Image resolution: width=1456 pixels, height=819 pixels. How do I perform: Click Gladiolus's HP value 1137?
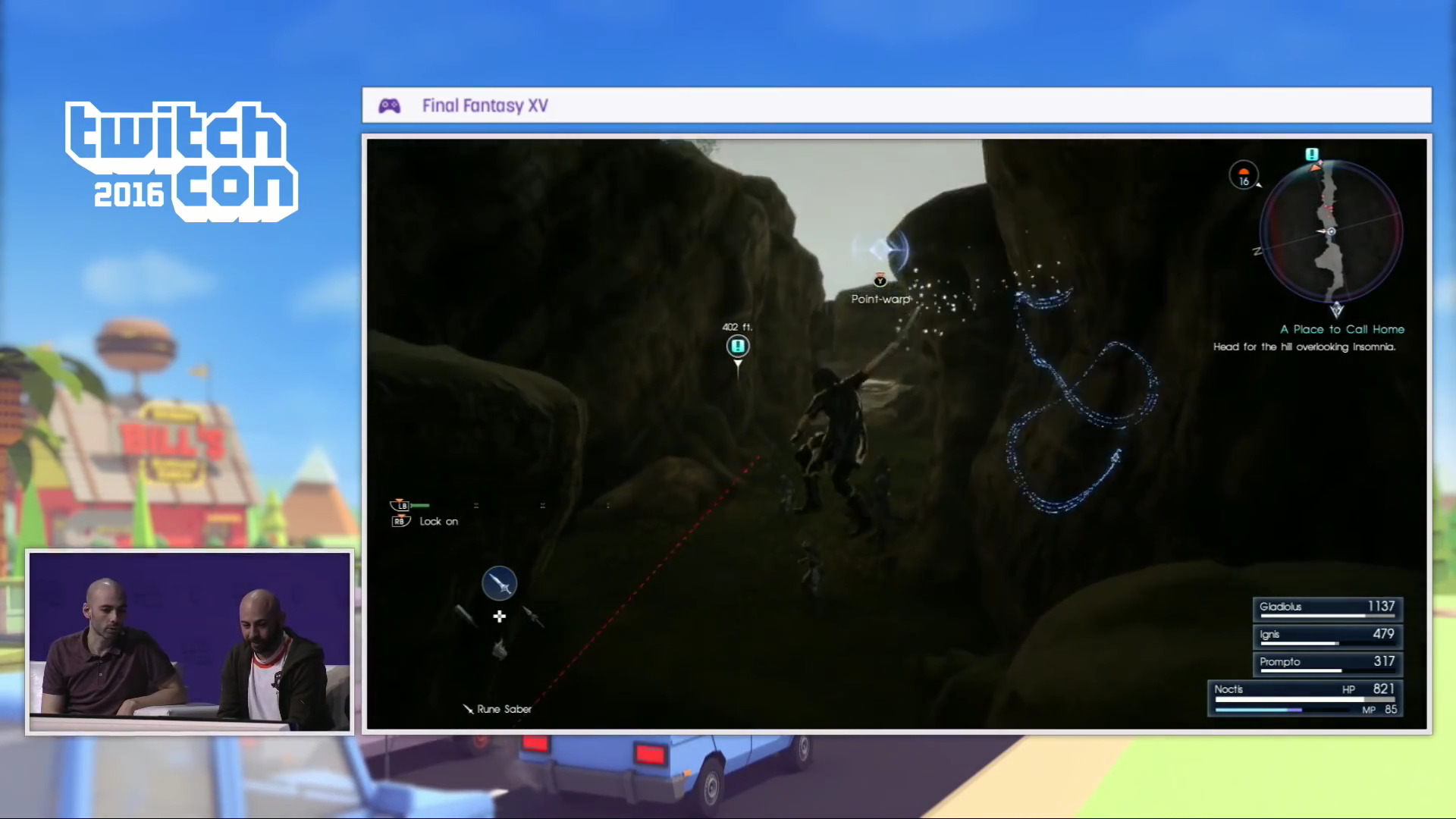[x=1381, y=606]
